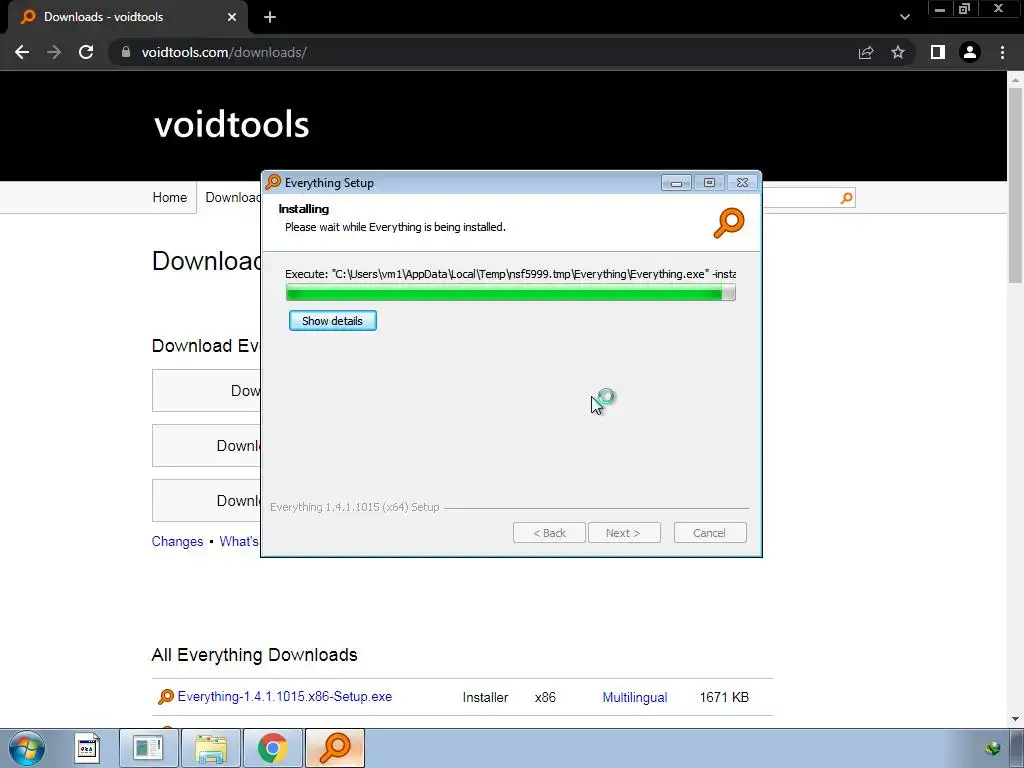Screen dimensions: 1024x768
Task: Click the page scrollbar down arrow
Action: click(x=1015, y=719)
